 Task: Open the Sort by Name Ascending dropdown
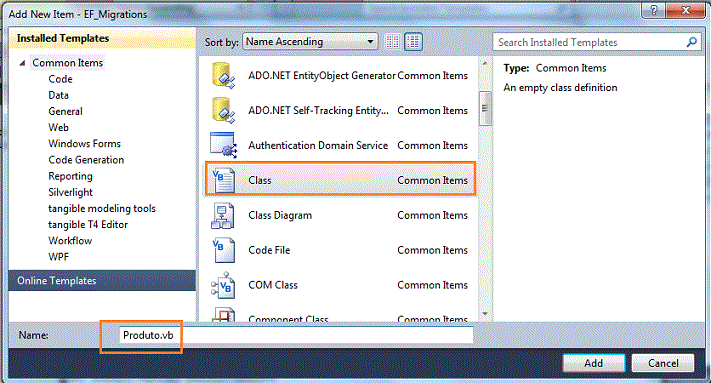[310, 42]
